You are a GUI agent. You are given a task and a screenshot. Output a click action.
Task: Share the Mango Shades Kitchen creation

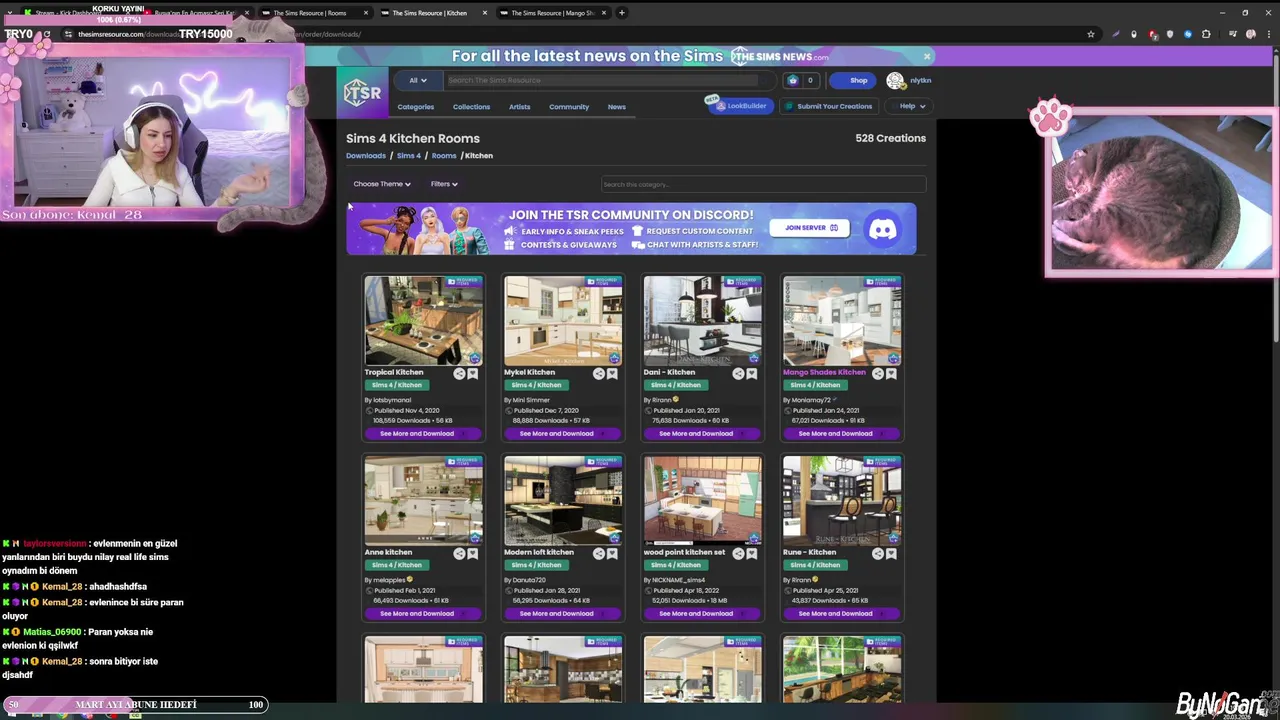tap(877, 373)
